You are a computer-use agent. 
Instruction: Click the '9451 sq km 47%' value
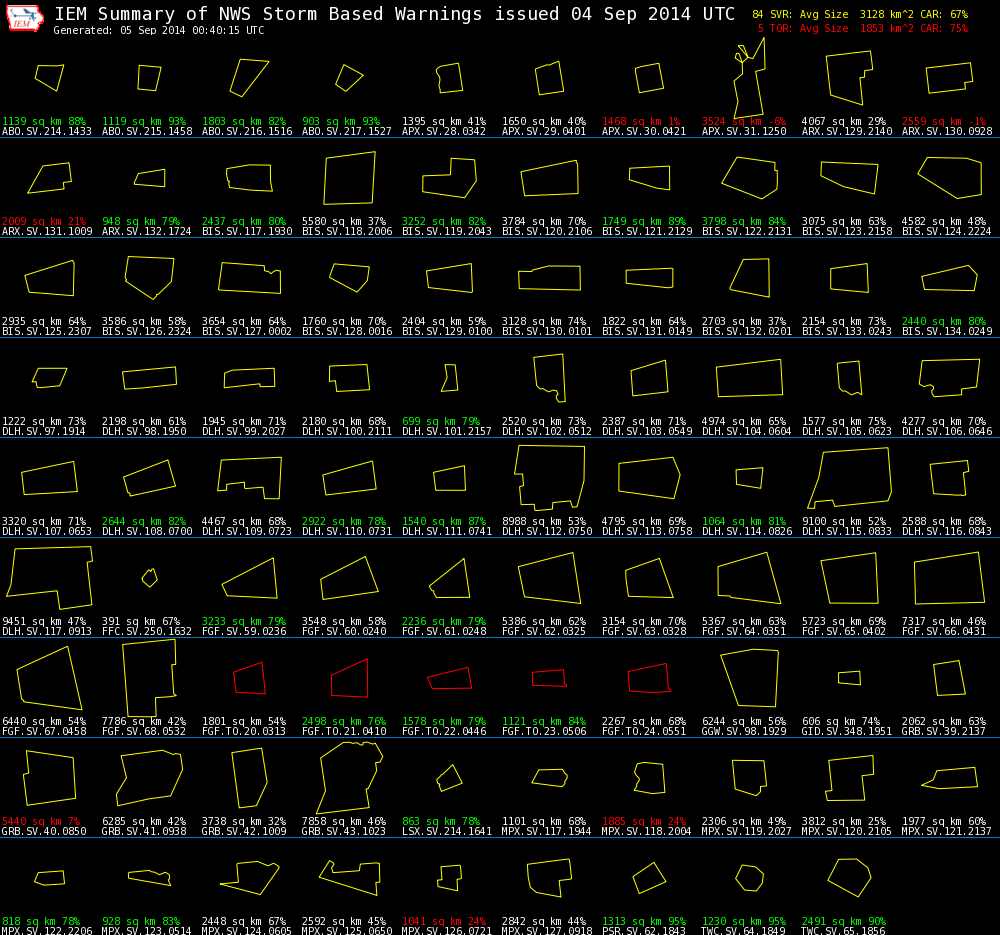44,621
